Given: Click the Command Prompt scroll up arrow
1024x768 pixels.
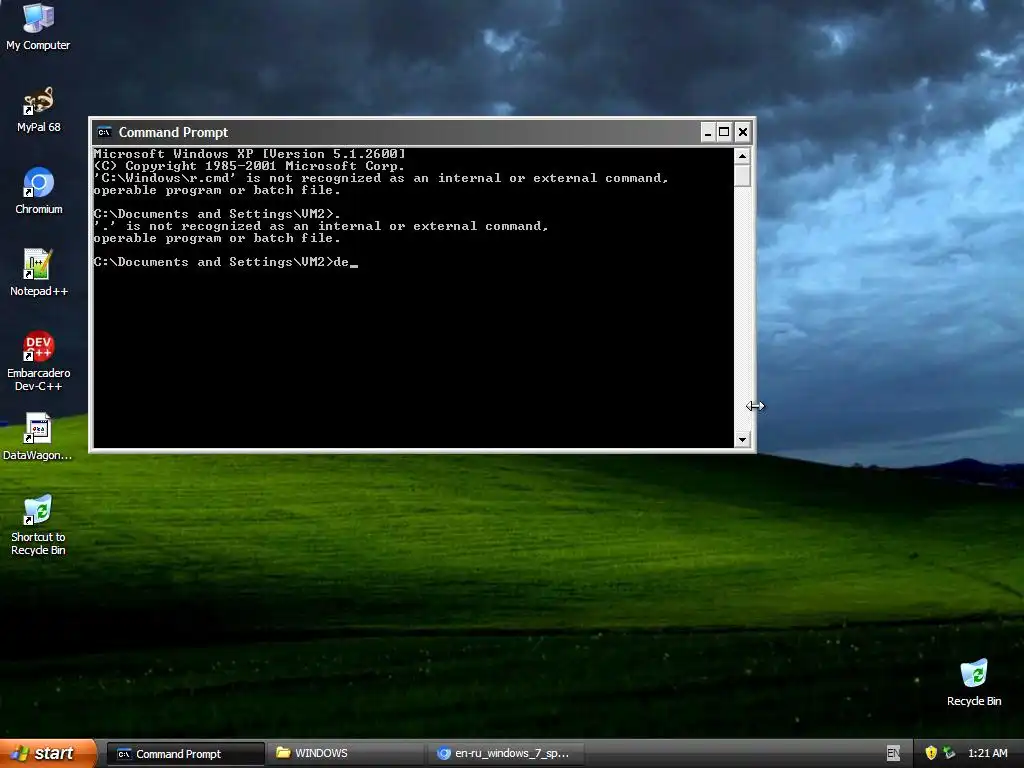Looking at the screenshot, I should [x=742, y=156].
